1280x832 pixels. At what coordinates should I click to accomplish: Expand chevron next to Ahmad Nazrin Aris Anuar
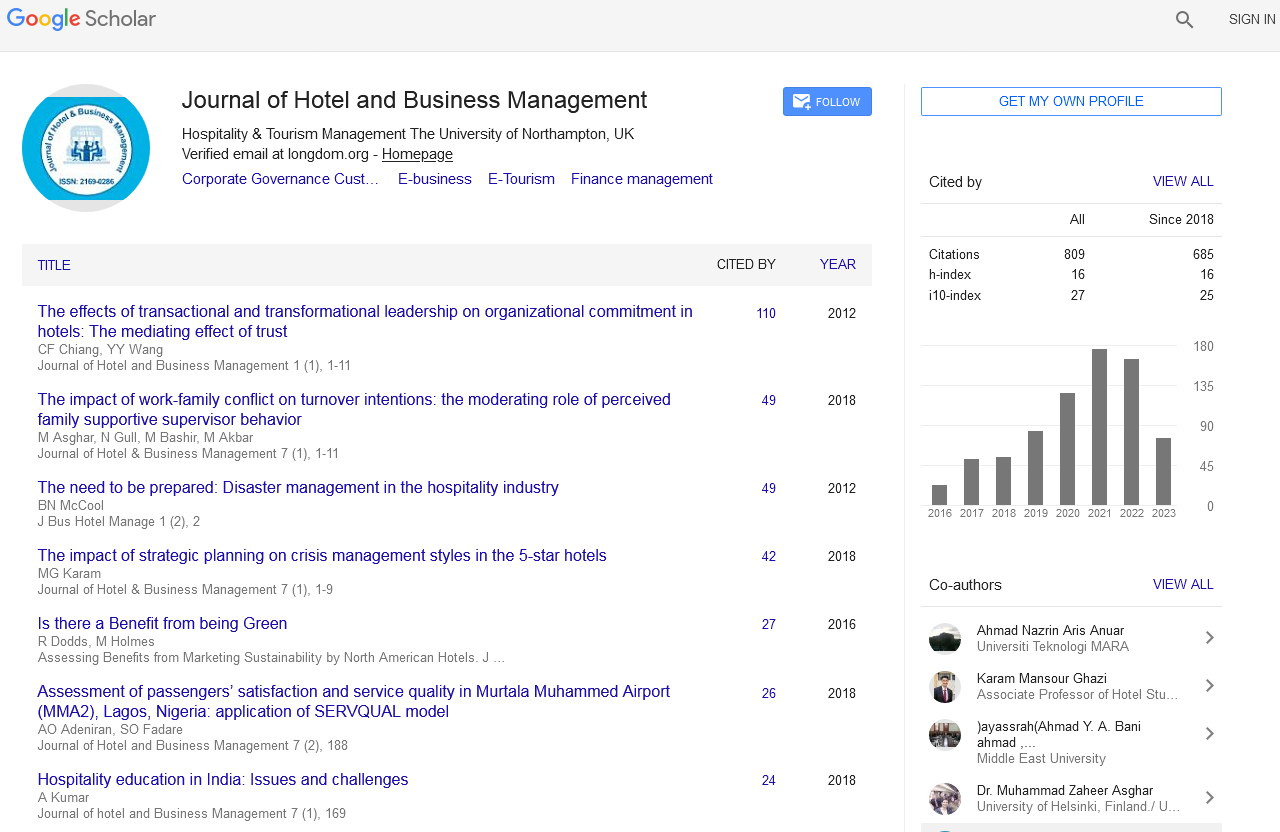coord(1209,638)
